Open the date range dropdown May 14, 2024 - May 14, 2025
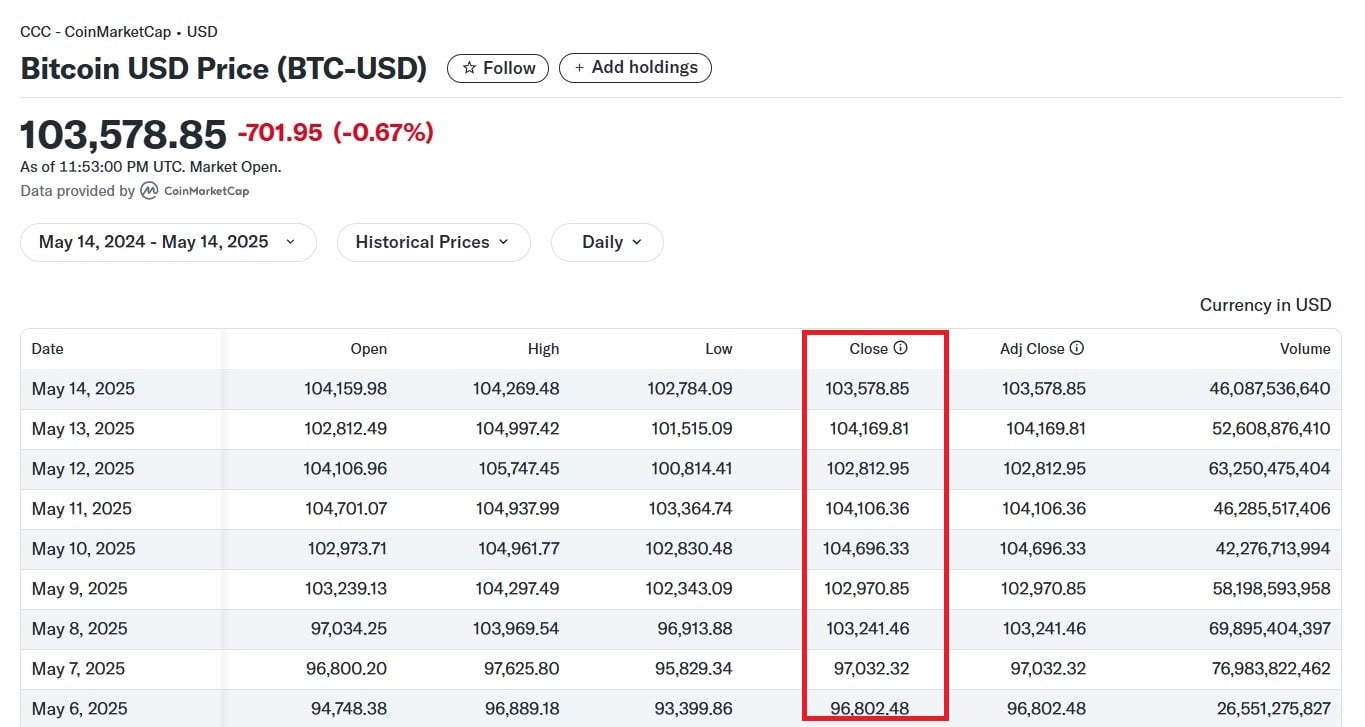Image resolution: width=1365 pixels, height=727 pixels. click(x=168, y=242)
